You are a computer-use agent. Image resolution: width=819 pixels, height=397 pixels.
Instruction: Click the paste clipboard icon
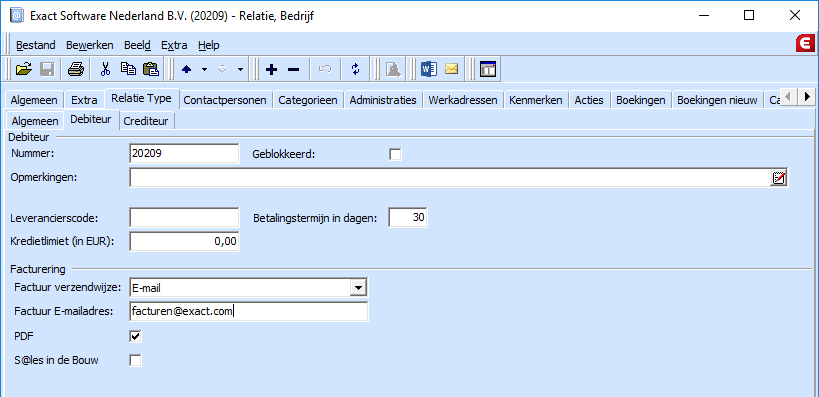[x=150, y=69]
